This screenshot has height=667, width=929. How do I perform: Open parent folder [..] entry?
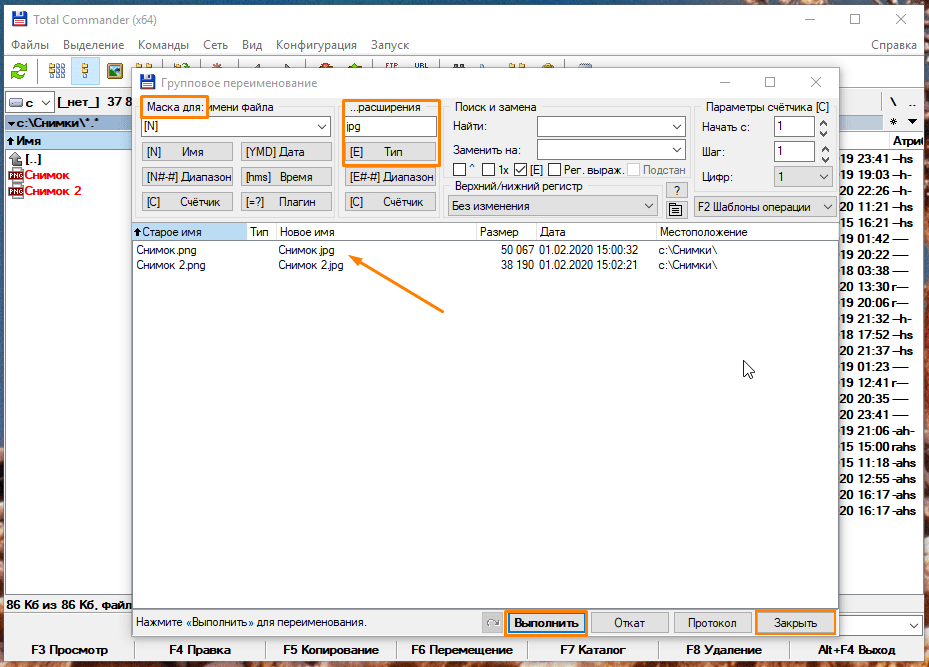25,159
